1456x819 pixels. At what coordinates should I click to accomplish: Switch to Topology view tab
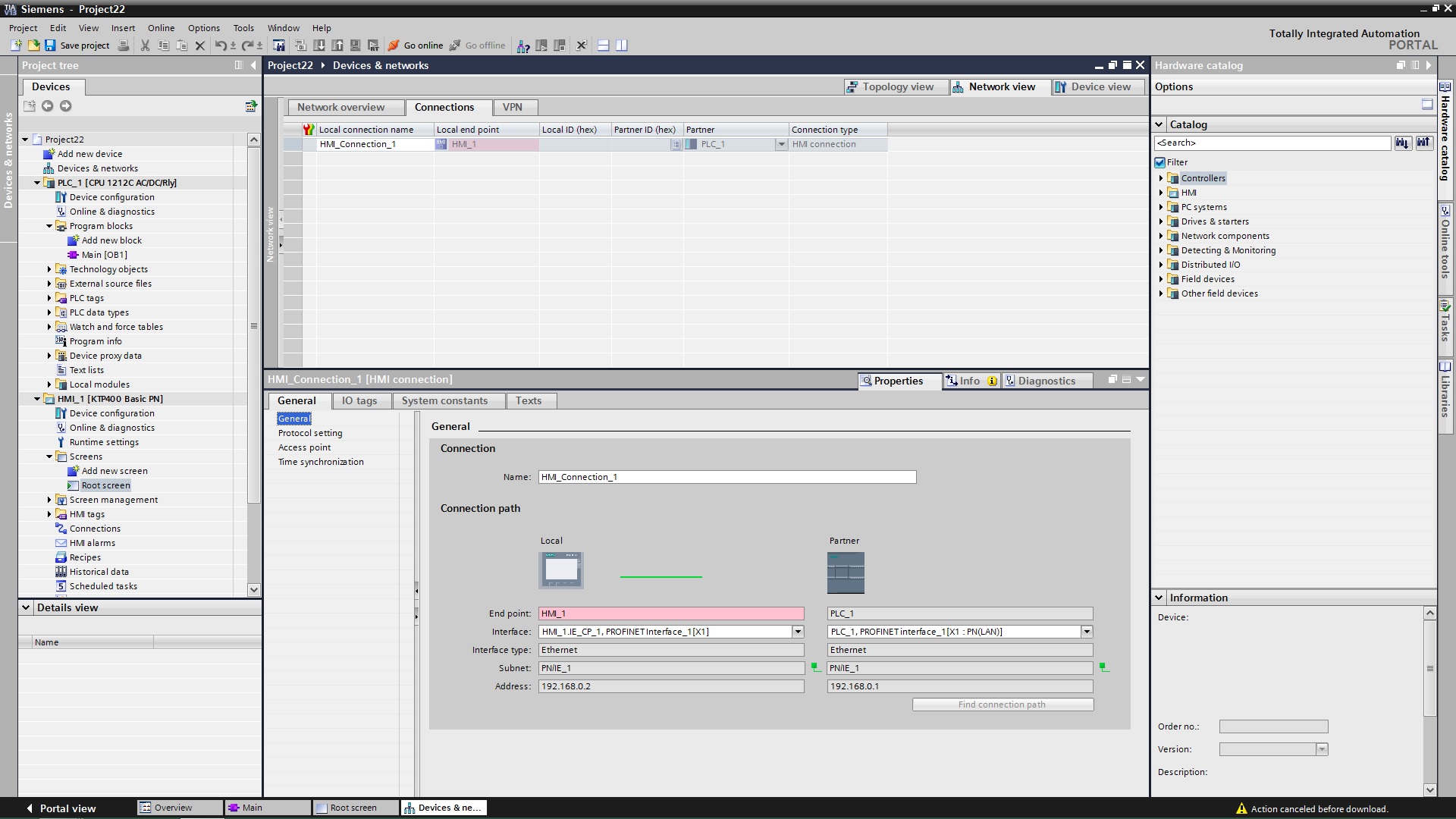(x=896, y=87)
